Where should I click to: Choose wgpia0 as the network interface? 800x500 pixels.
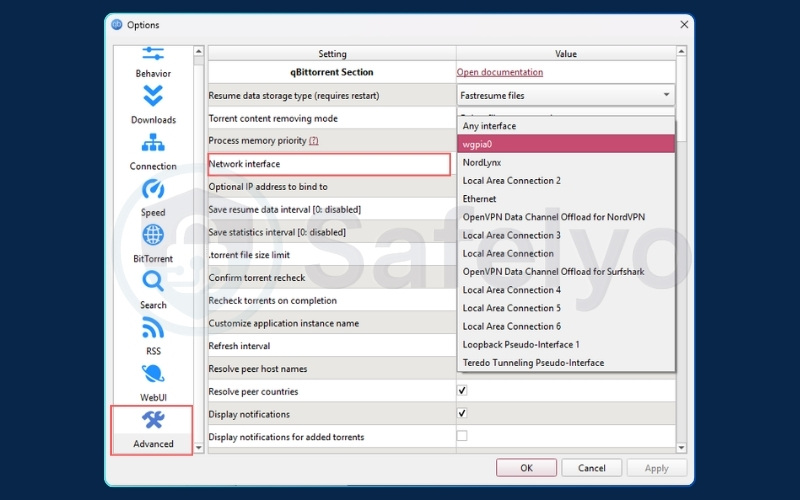(x=566, y=144)
